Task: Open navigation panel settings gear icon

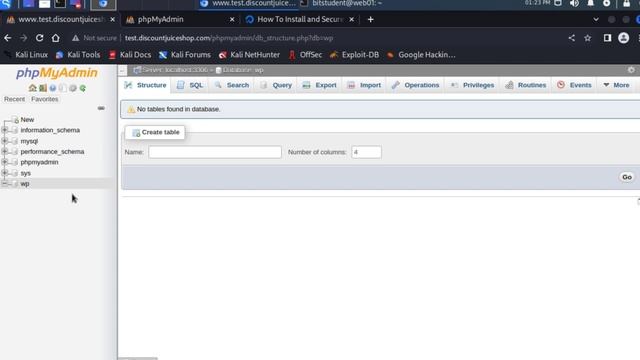Action: click(73, 88)
